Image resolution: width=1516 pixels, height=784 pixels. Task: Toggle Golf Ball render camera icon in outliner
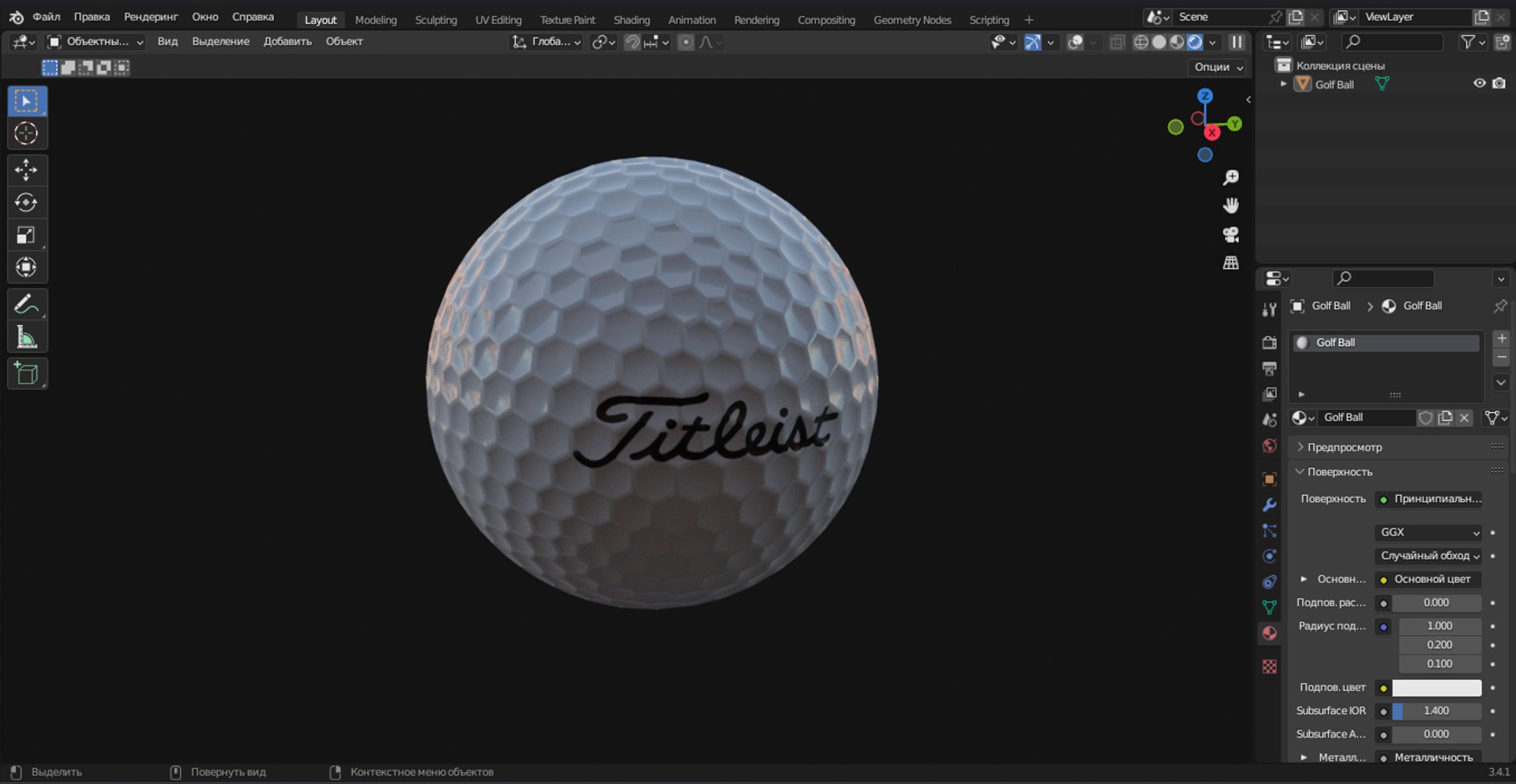tap(1499, 84)
